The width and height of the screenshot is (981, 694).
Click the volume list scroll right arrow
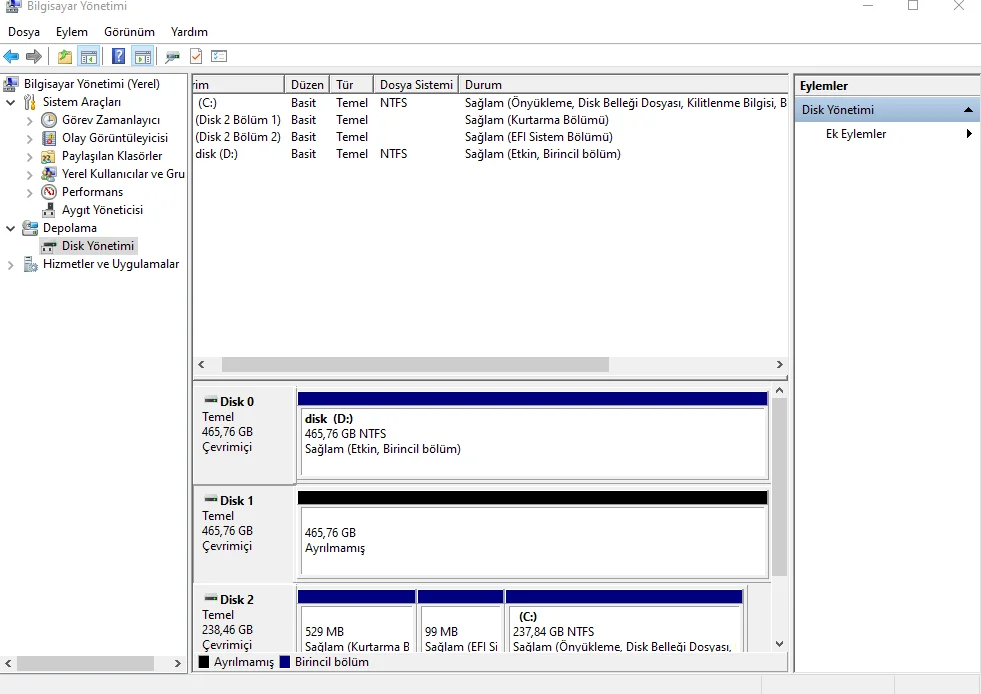click(780, 364)
